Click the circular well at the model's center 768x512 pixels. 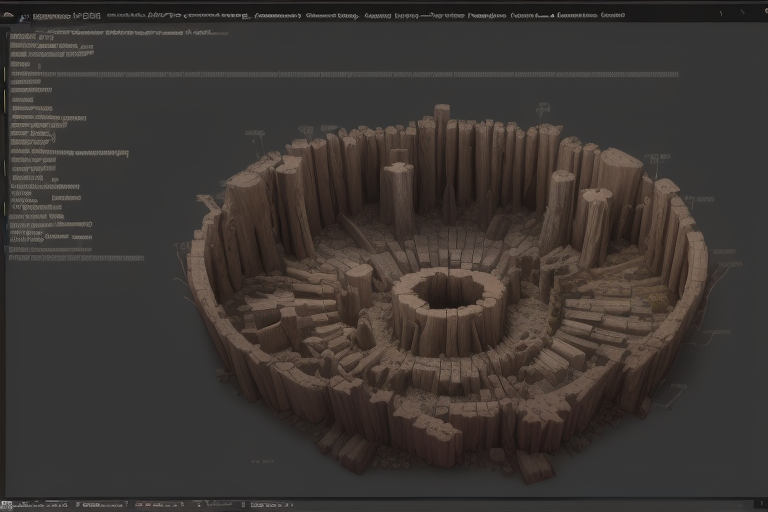[x=448, y=291]
